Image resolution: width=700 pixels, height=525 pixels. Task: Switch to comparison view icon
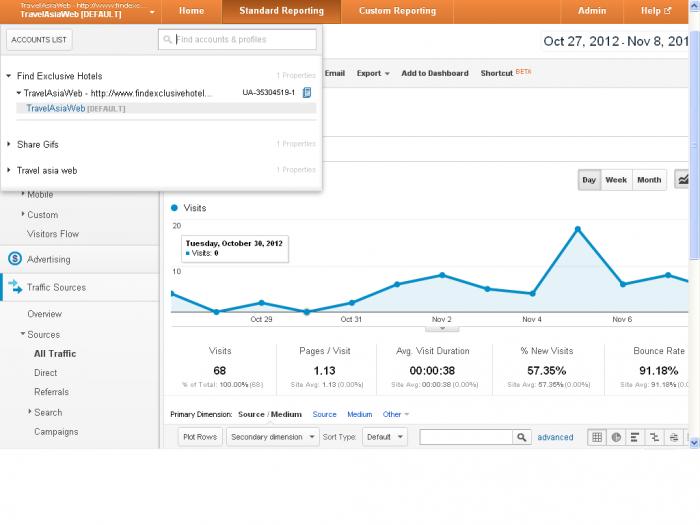pos(654,437)
